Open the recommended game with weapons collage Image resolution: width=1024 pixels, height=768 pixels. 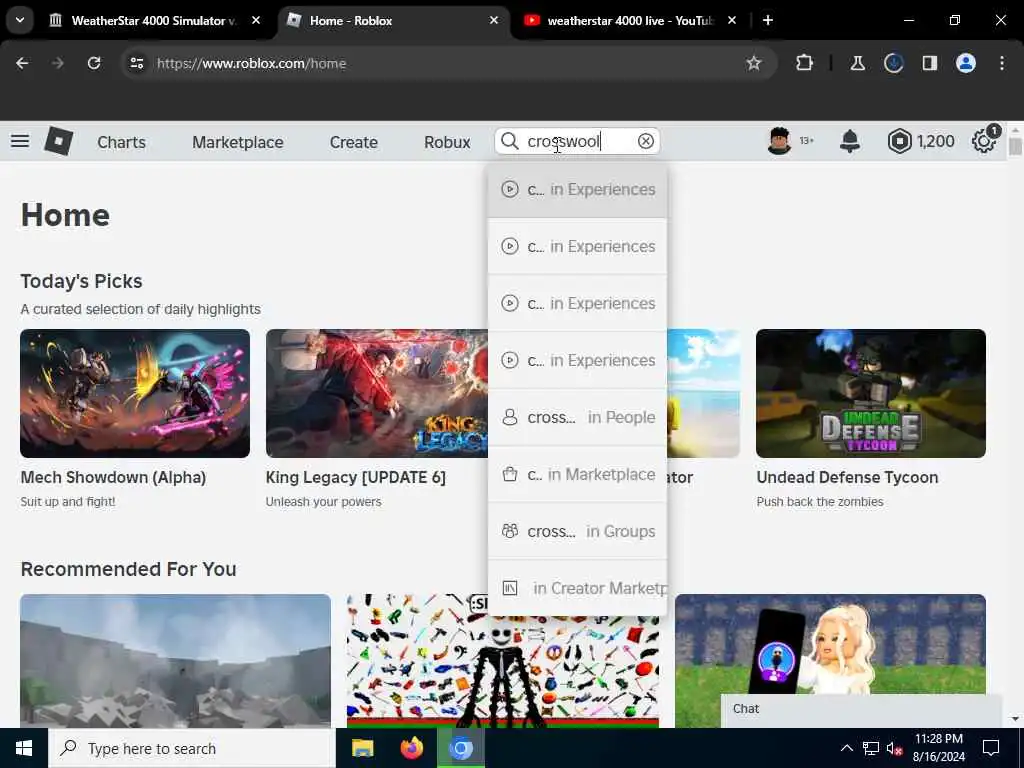coord(503,660)
